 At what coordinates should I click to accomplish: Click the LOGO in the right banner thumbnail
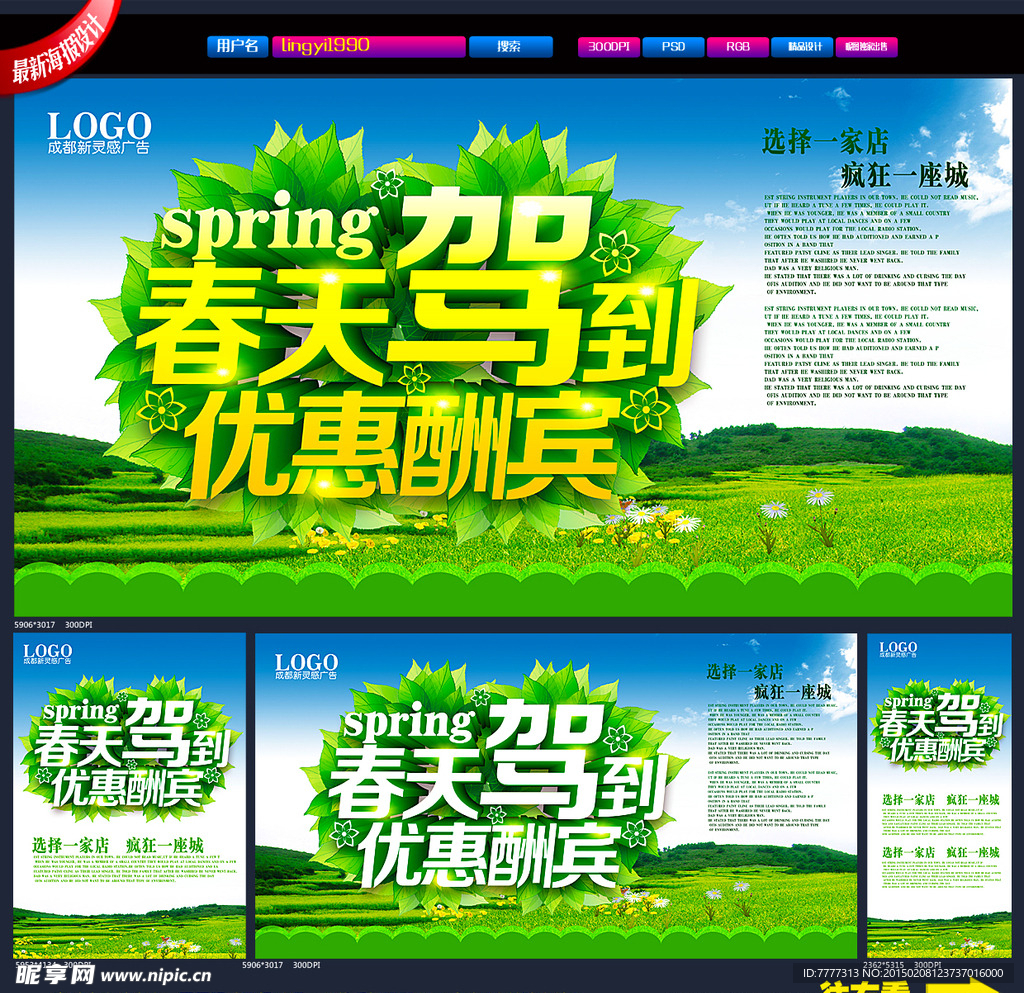[898, 646]
